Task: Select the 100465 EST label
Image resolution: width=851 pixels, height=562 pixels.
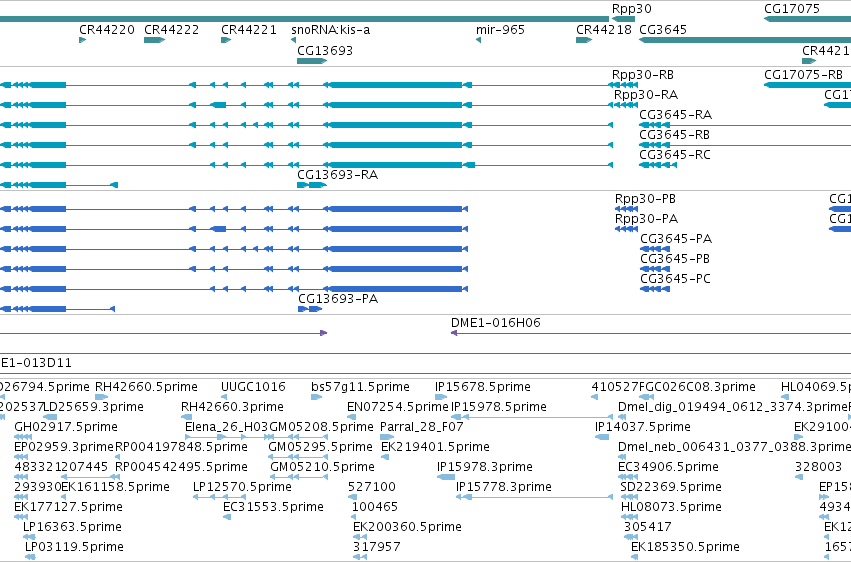Action: tap(374, 508)
